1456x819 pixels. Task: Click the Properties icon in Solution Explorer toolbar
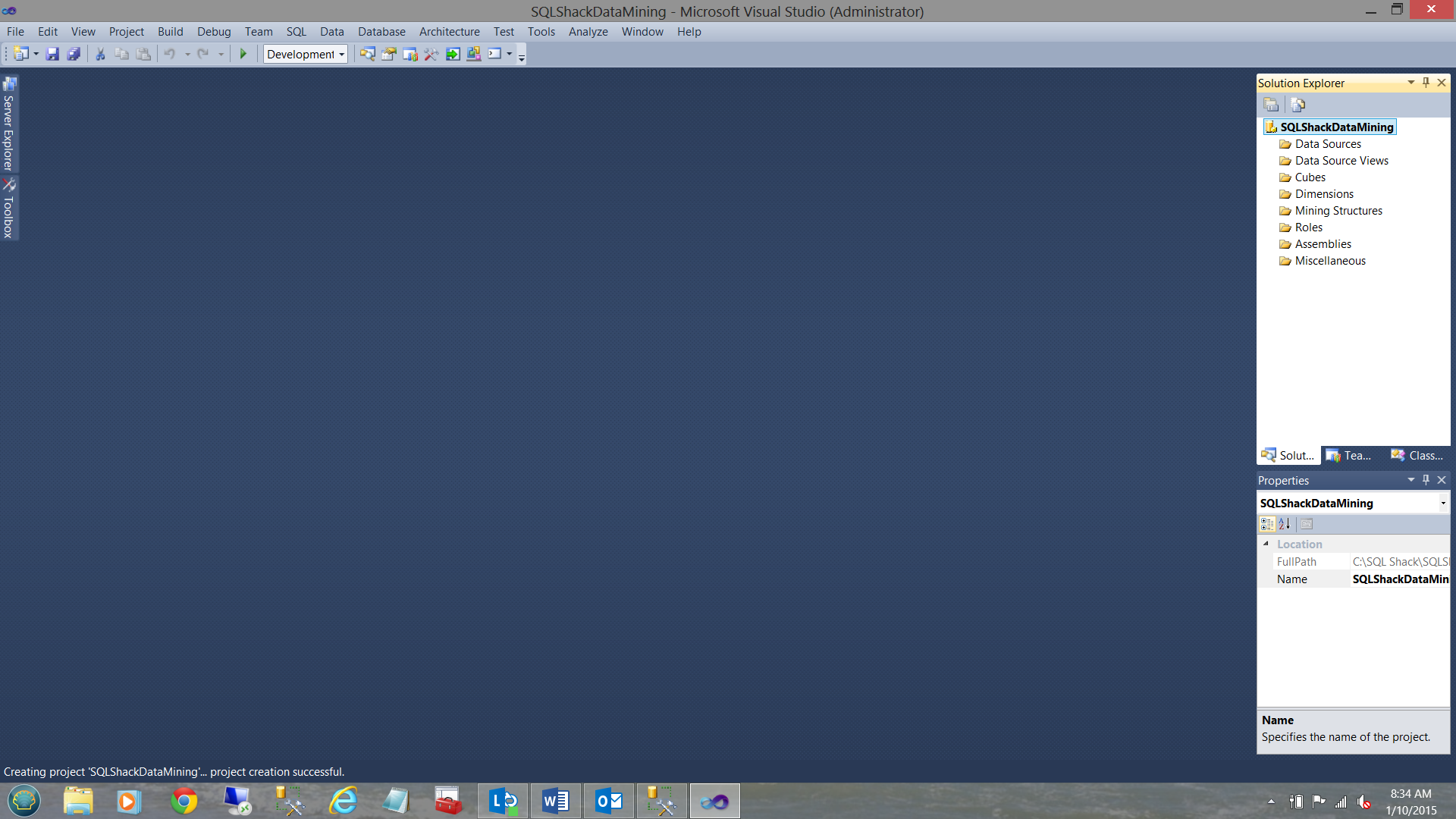coord(1272,105)
